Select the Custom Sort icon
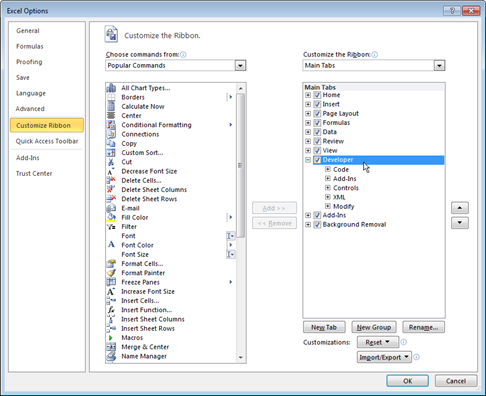The height and width of the screenshot is (396, 486). [x=111, y=153]
